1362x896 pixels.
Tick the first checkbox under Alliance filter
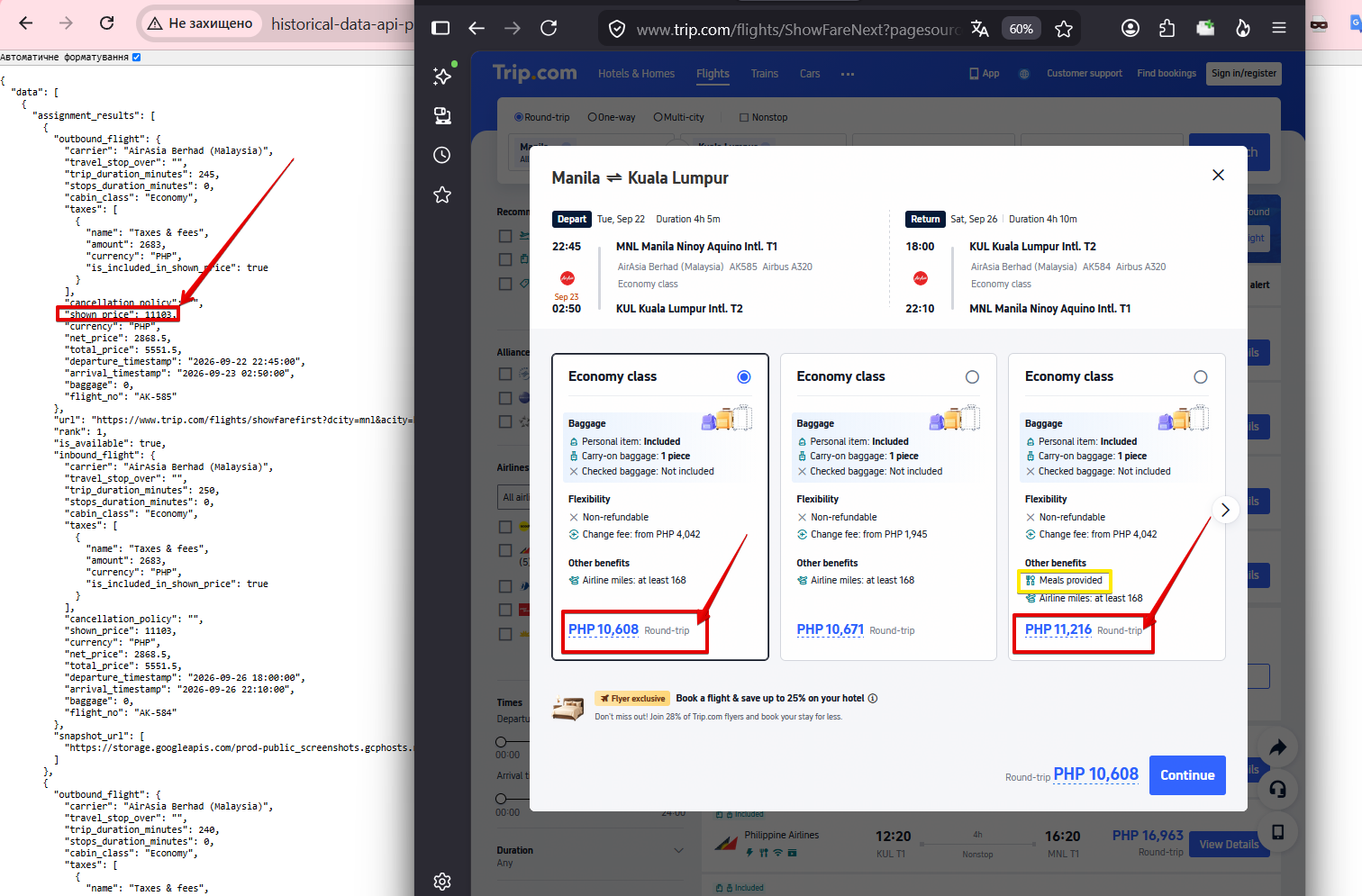[x=505, y=374]
